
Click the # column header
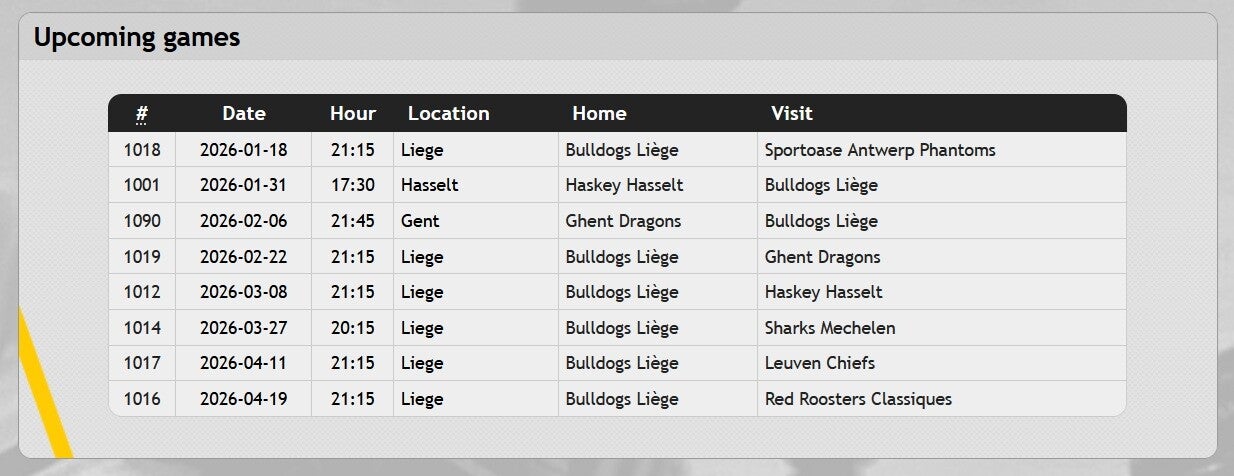click(x=142, y=114)
